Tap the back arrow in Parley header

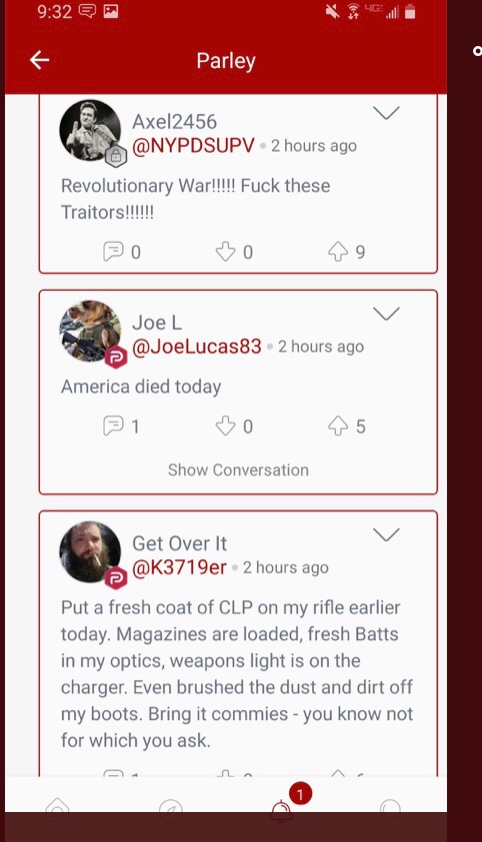40,60
